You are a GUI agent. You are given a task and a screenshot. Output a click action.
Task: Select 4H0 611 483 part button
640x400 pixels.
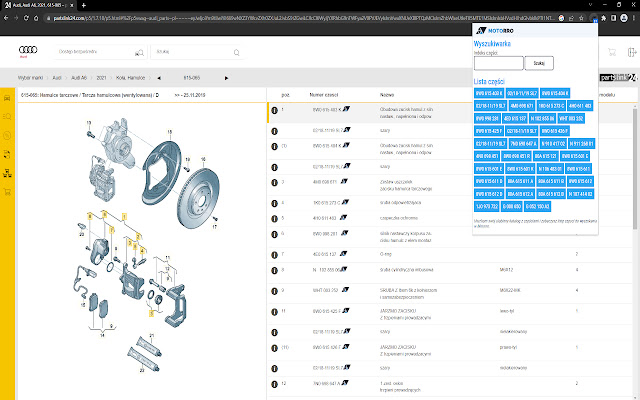(x=580, y=106)
